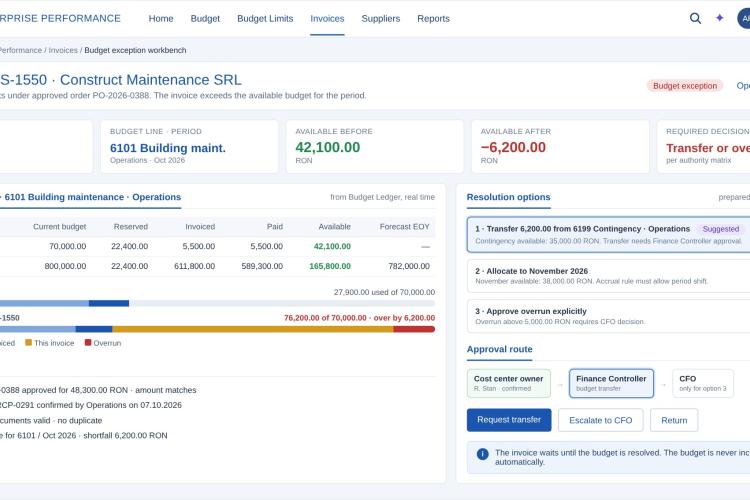Select the Cost center owner approval step
750x500 pixels.
(x=509, y=383)
